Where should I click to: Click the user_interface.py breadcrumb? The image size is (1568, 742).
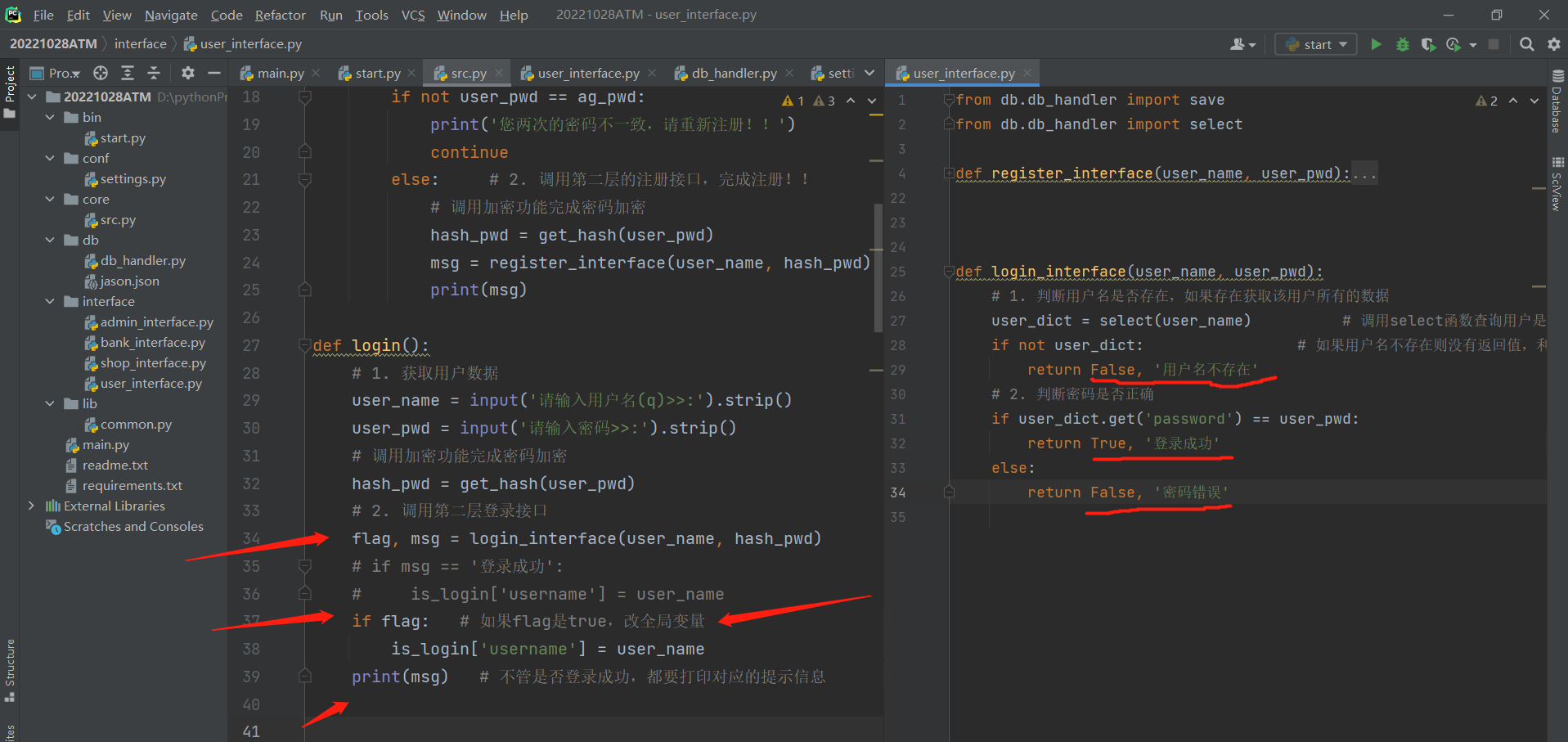243,44
